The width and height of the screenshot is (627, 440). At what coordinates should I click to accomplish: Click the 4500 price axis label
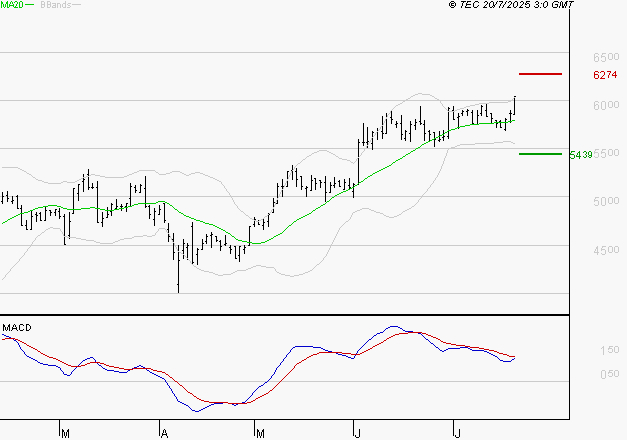click(606, 251)
